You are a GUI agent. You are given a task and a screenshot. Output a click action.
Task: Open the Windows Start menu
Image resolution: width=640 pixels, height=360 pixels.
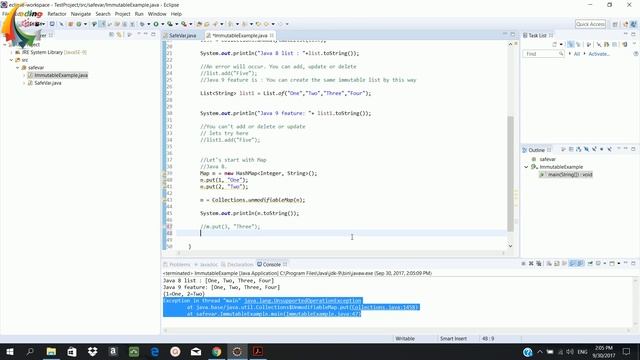[x=9, y=351]
